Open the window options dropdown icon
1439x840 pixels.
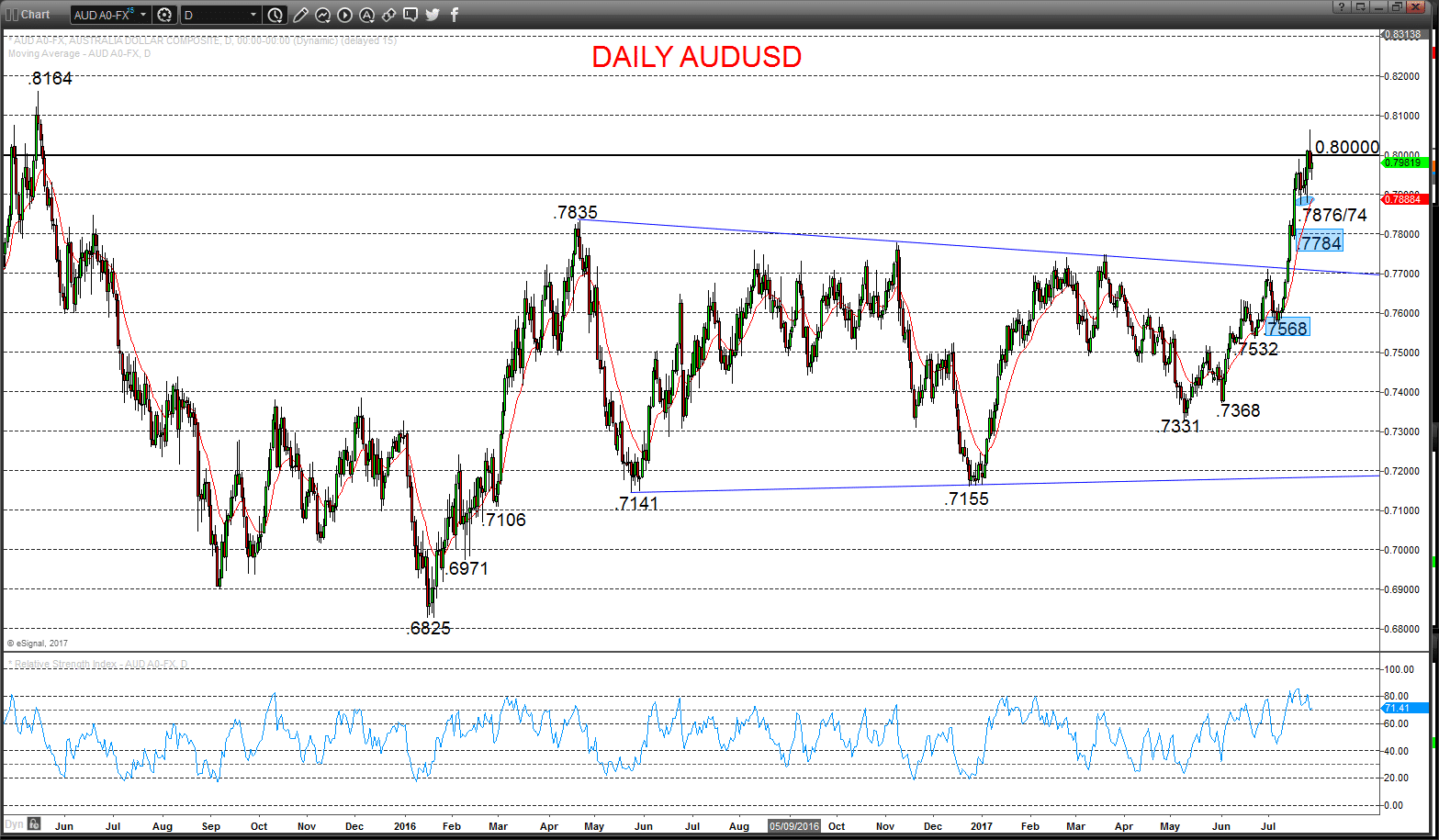tap(1360, 6)
